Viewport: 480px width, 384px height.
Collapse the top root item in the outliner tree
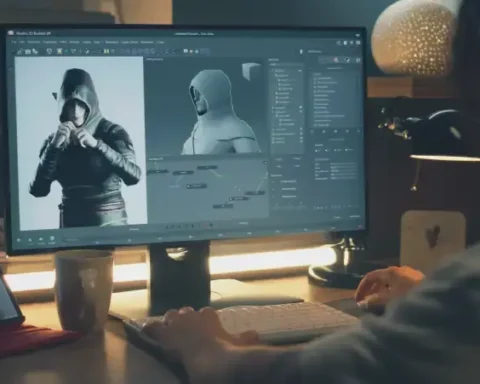point(272,71)
